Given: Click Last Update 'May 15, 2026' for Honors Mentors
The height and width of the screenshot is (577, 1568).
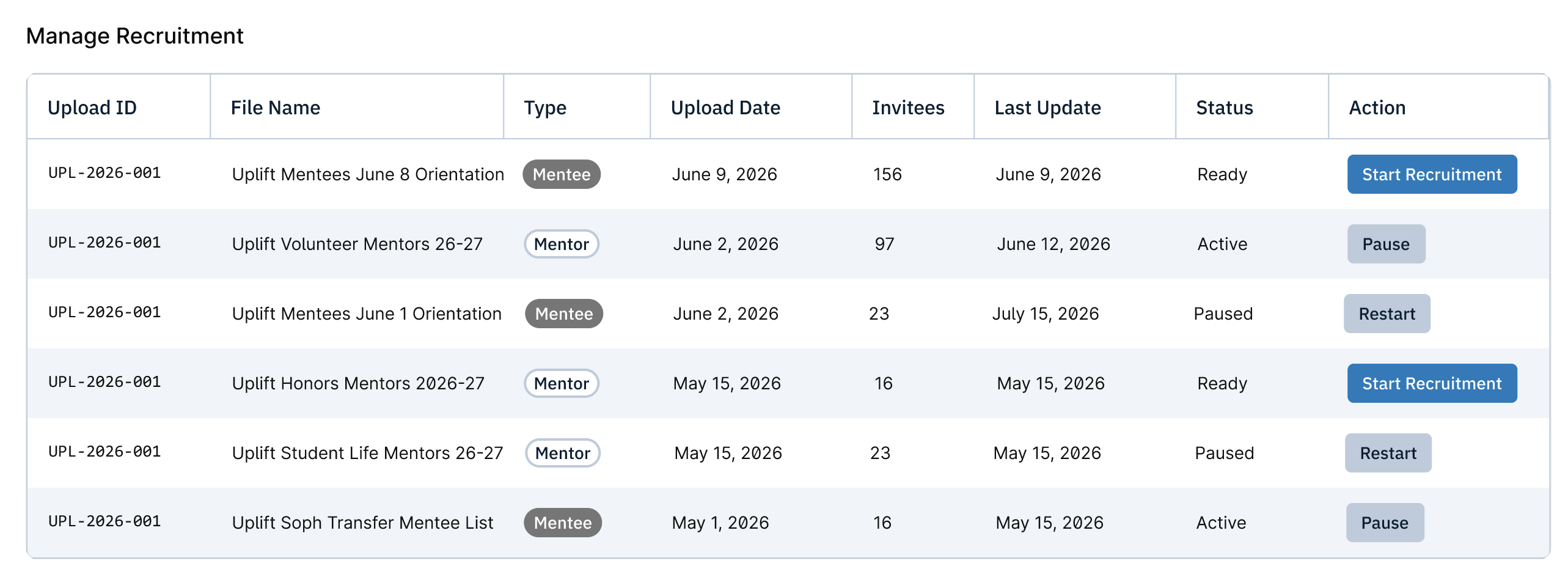Looking at the screenshot, I should (1051, 383).
